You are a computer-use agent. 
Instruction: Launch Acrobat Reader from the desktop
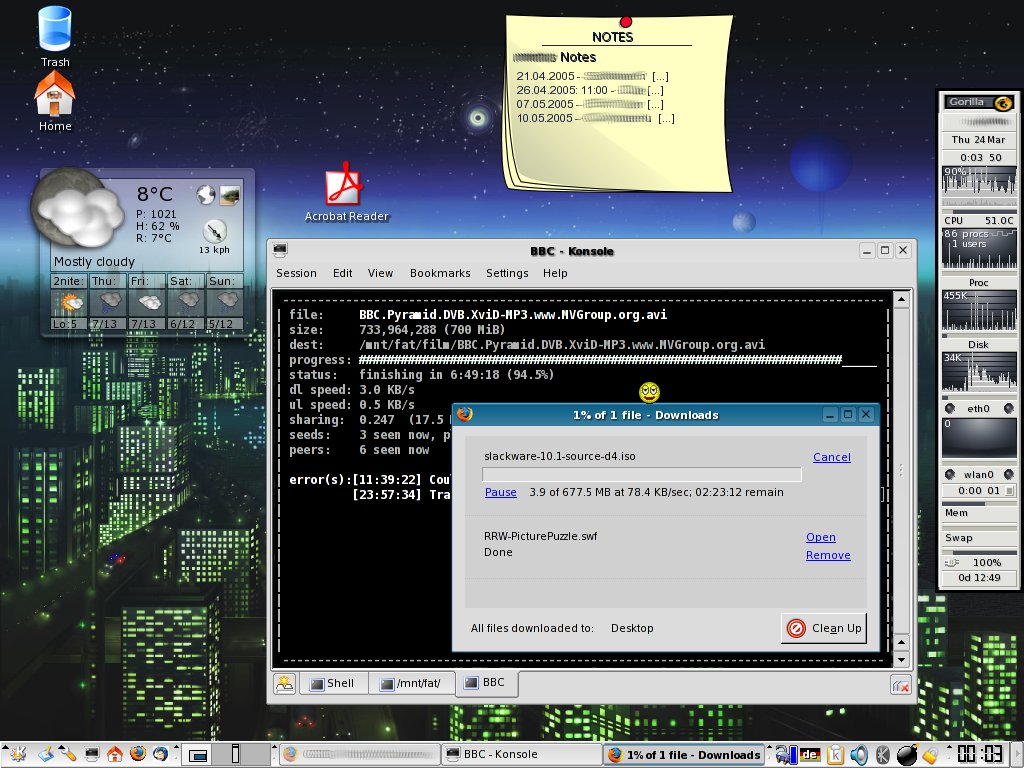(344, 184)
